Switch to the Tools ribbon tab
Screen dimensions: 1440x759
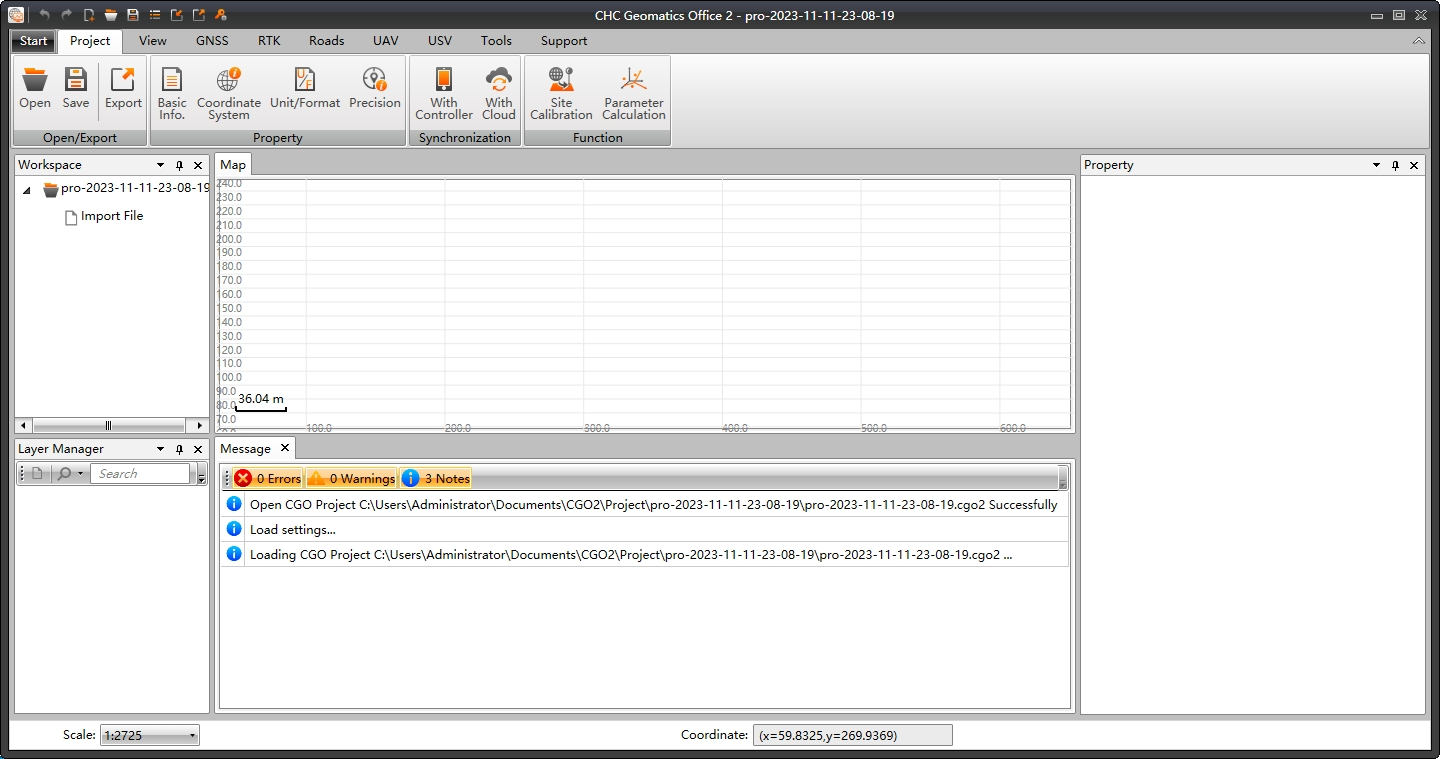(x=496, y=41)
